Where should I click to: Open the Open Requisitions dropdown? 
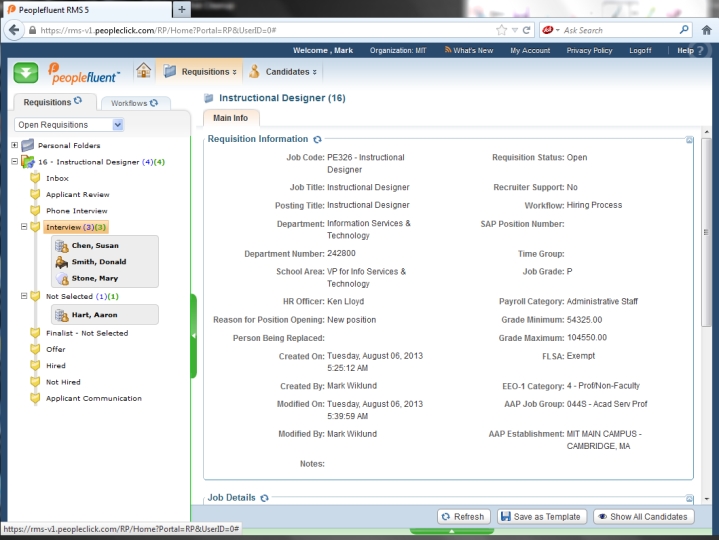click(118, 125)
